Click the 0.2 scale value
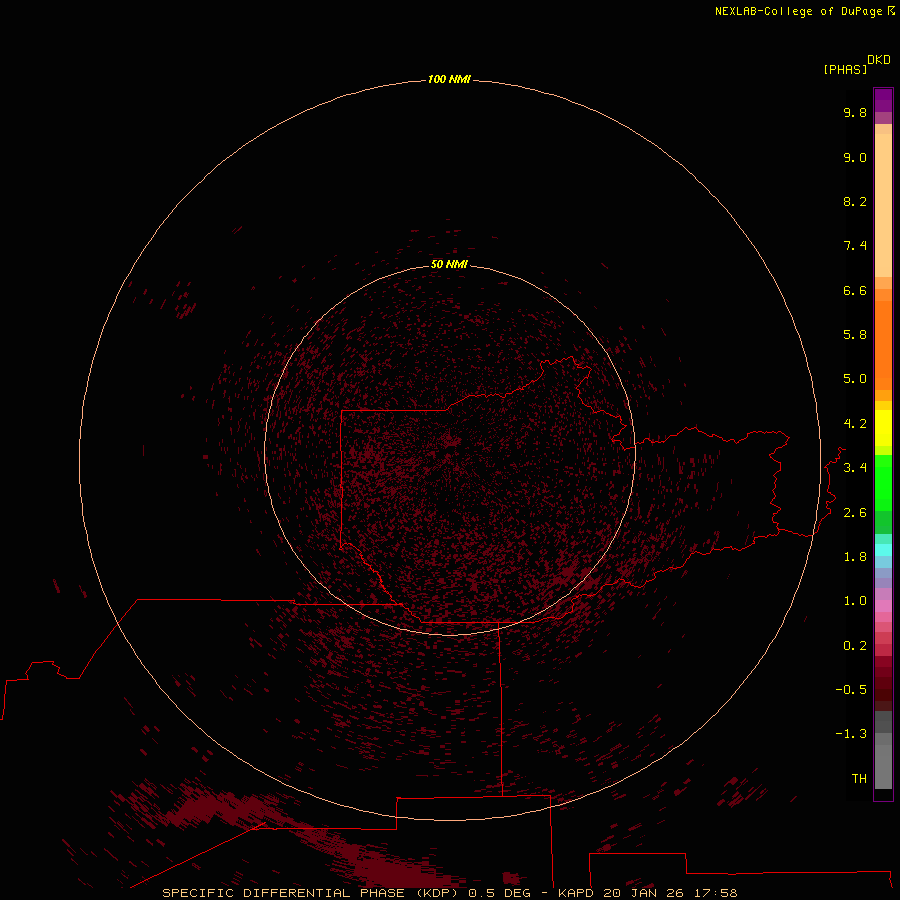Viewport: 900px width, 900px height. 855,646
